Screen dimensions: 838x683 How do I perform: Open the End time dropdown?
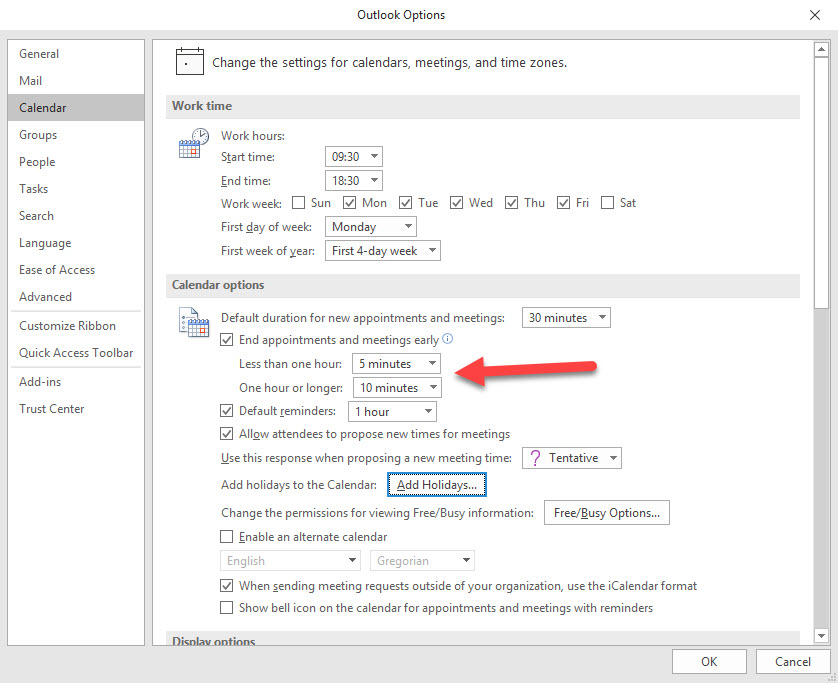pos(354,181)
